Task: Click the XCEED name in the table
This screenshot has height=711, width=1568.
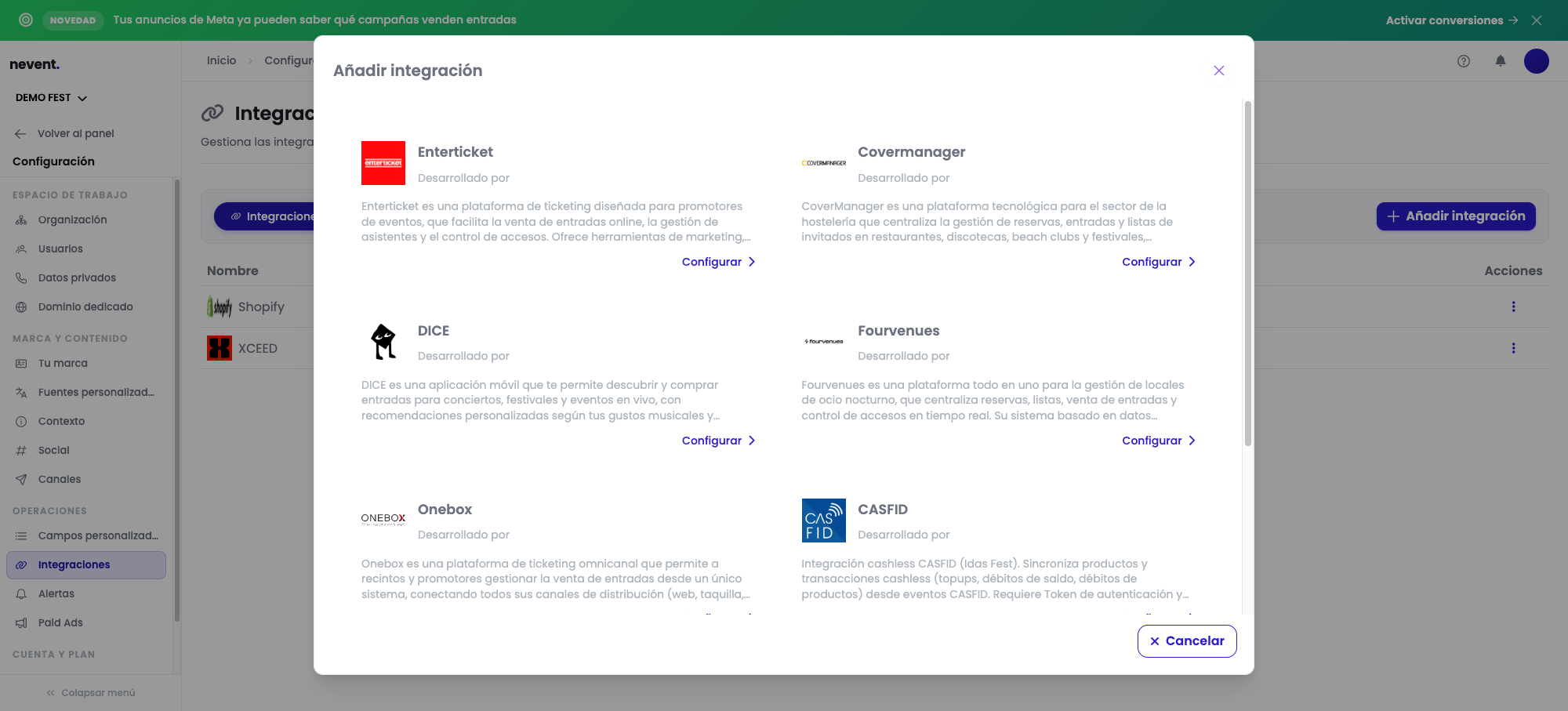Action: click(x=258, y=349)
